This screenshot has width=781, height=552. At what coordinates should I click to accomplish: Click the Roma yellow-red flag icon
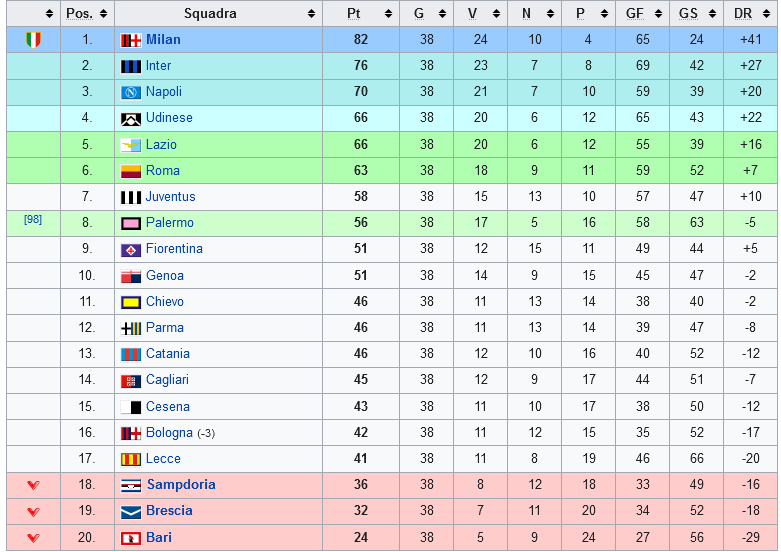[130, 171]
